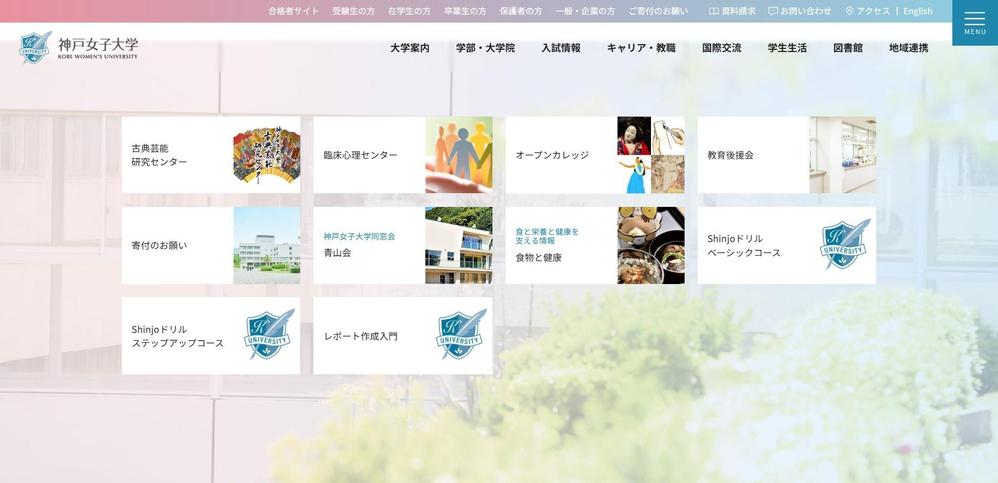Select the キャリア・教職 menu item
The height and width of the screenshot is (483, 998).
point(641,48)
